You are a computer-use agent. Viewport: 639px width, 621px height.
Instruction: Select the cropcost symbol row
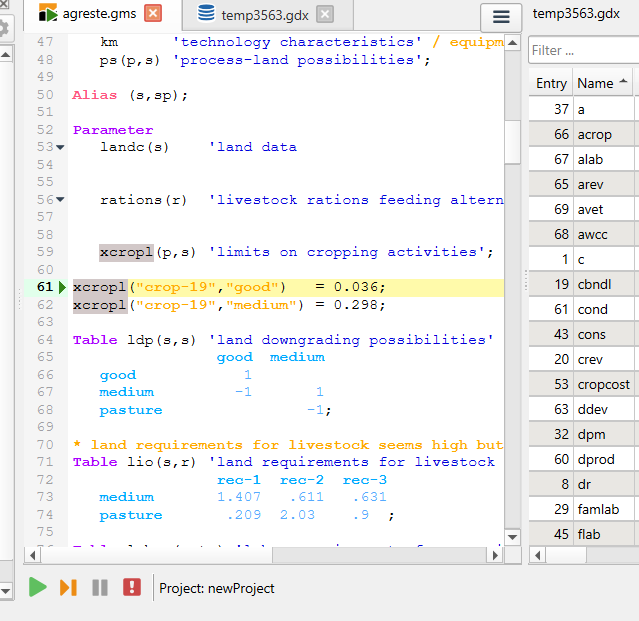coord(603,384)
